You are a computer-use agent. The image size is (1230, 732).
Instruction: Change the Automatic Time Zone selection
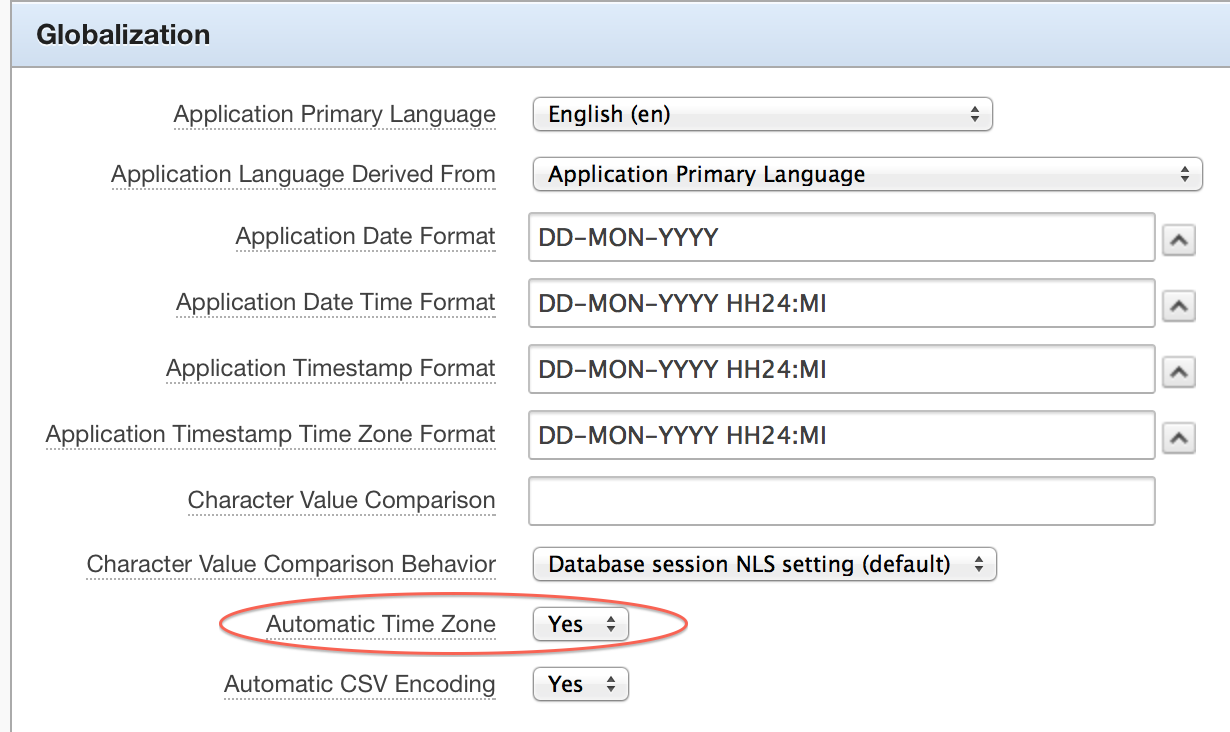point(580,623)
